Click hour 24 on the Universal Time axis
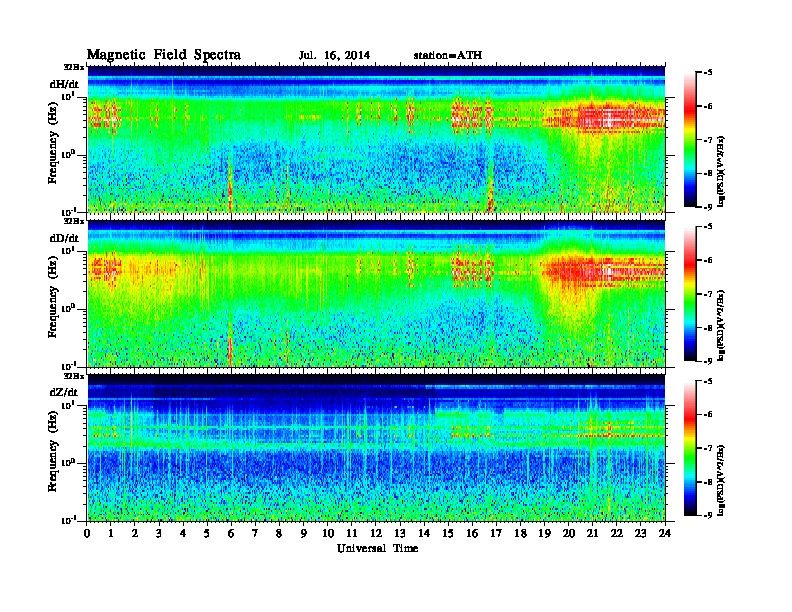The height and width of the screenshot is (612, 792). (665, 534)
